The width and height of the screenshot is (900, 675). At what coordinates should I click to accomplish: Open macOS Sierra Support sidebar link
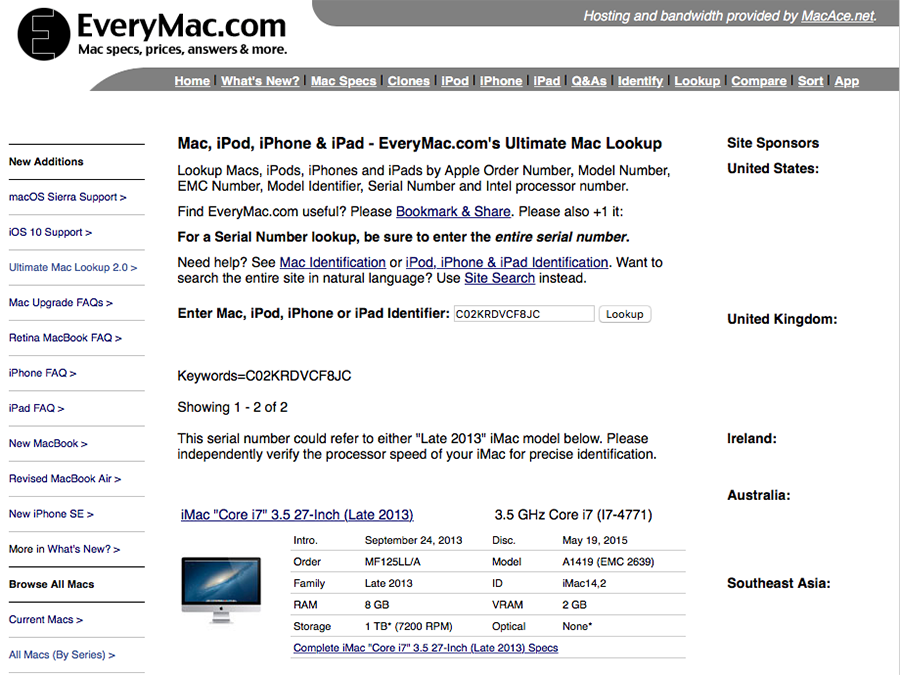click(67, 197)
